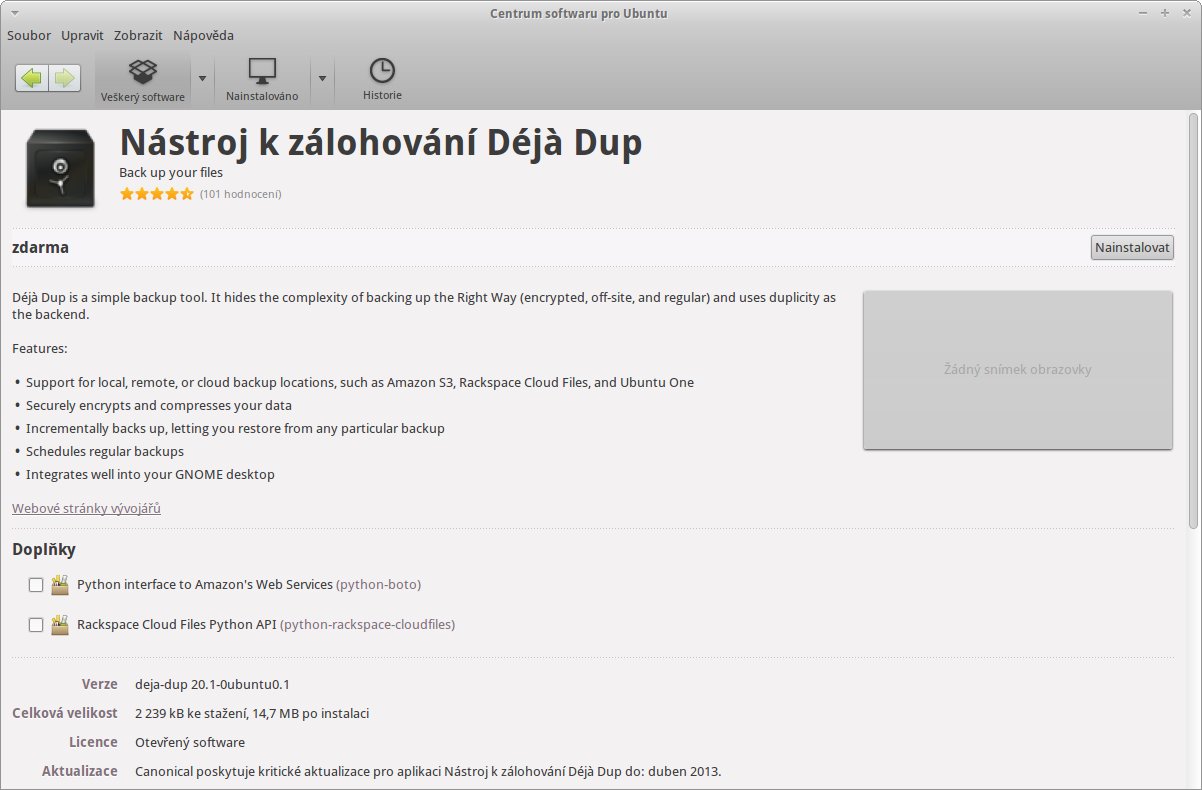Enable the python-boto add-on checkbox
This screenshot has height=790, width=1202.
[36, 585]
